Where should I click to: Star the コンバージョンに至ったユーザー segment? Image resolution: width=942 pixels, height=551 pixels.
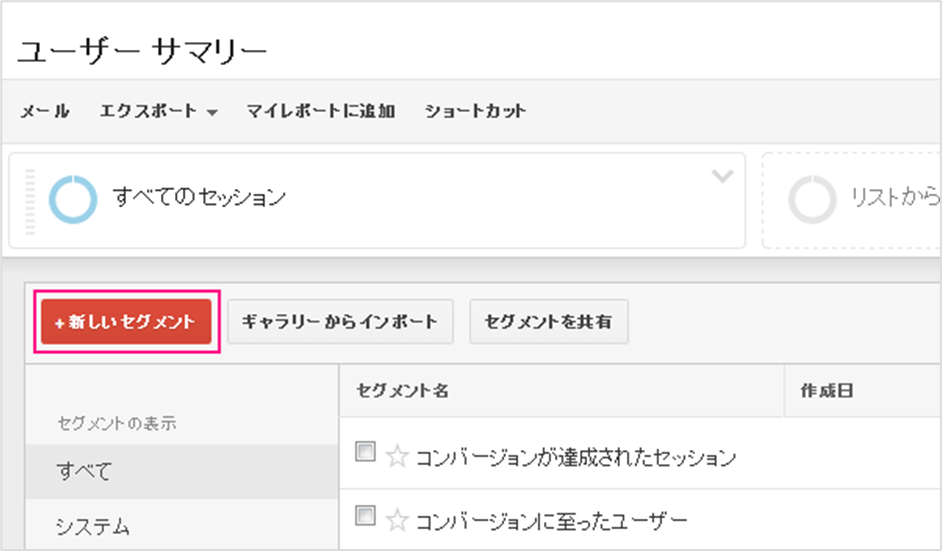tap(397, 520)
